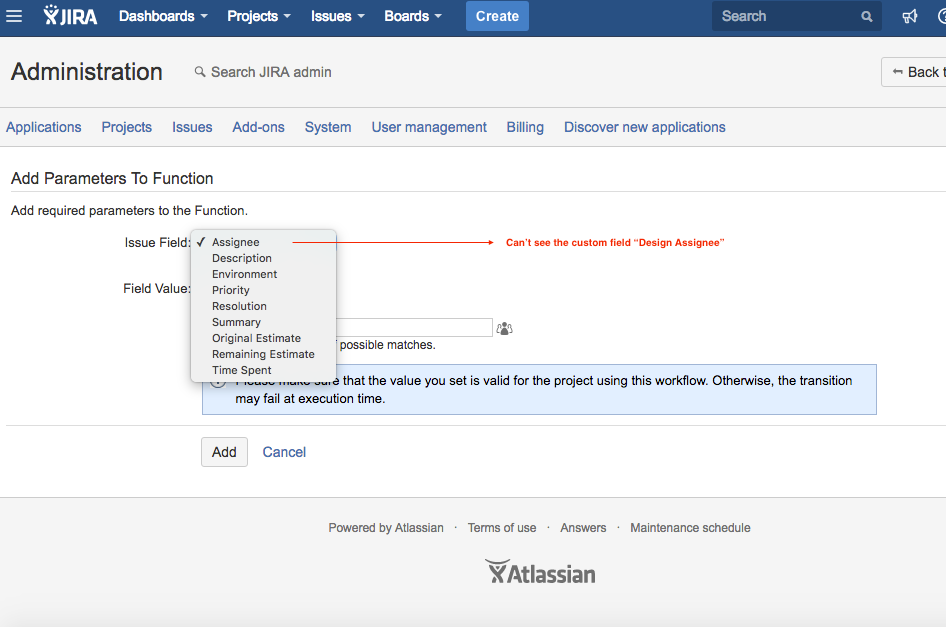The height and width of the screenshot is (627, 946).
Task: Open the User management tab
Action: pyautogui.click(x=429, y=127)
